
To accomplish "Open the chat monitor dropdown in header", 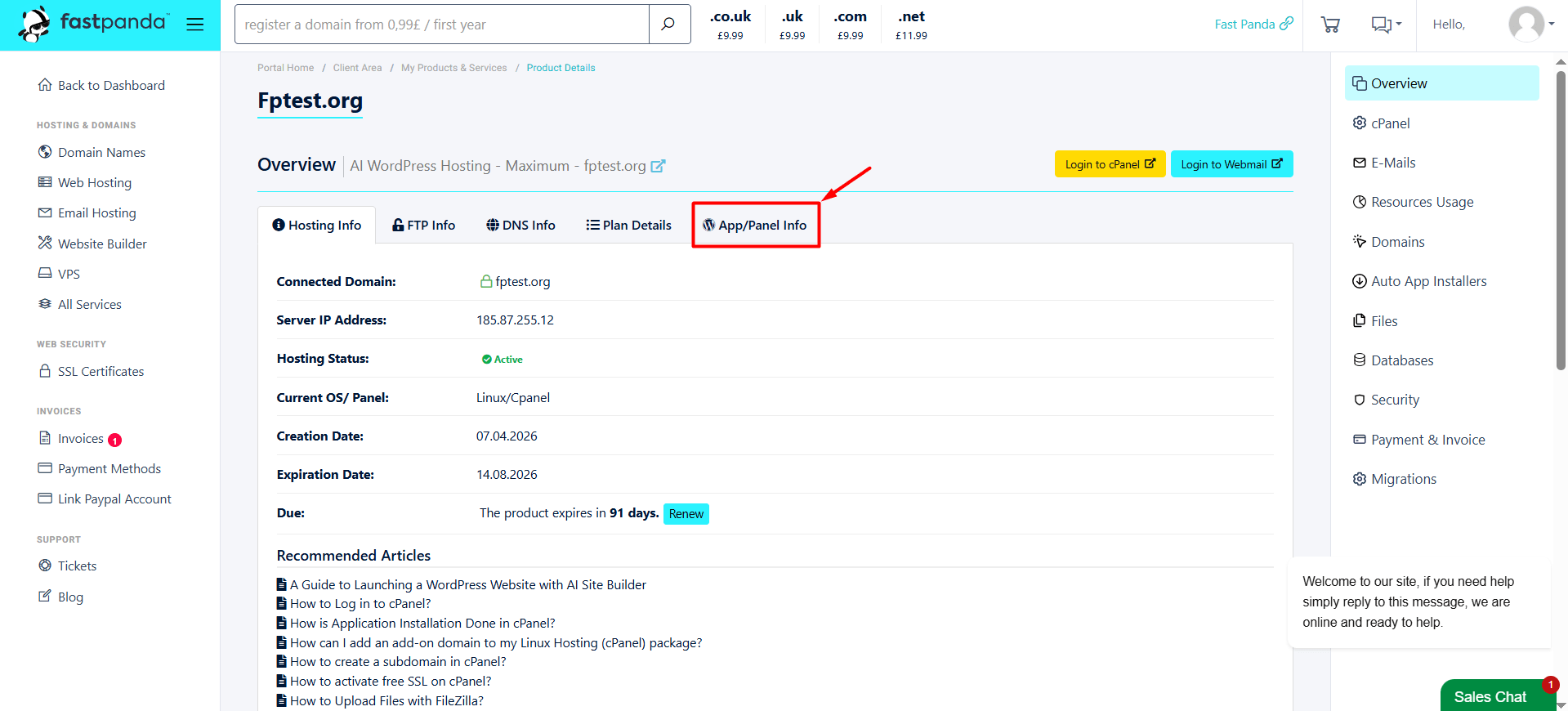I will pos(1386,25).
